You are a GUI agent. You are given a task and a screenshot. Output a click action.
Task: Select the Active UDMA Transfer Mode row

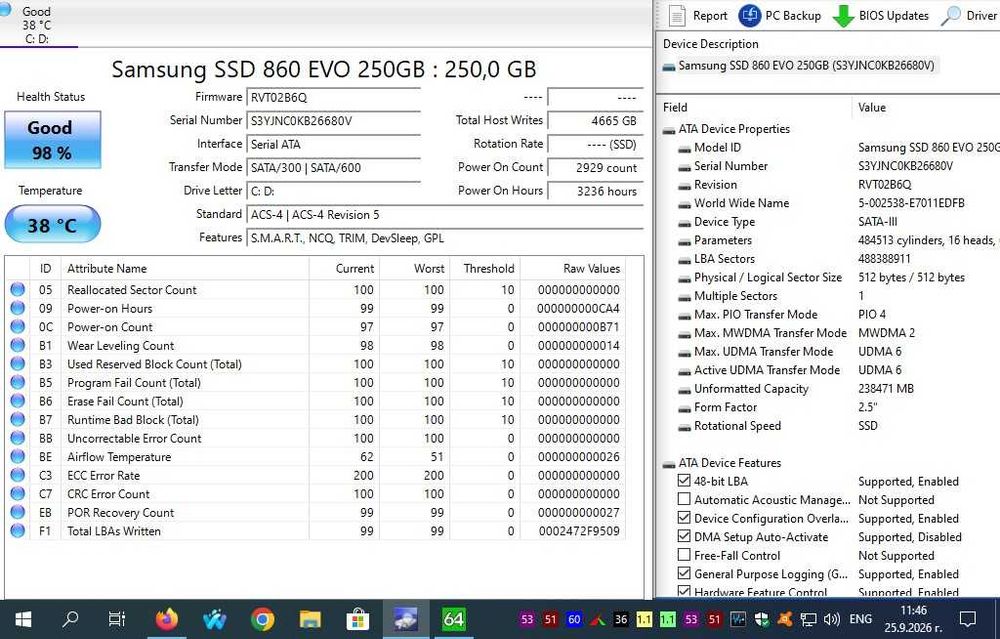829,371
